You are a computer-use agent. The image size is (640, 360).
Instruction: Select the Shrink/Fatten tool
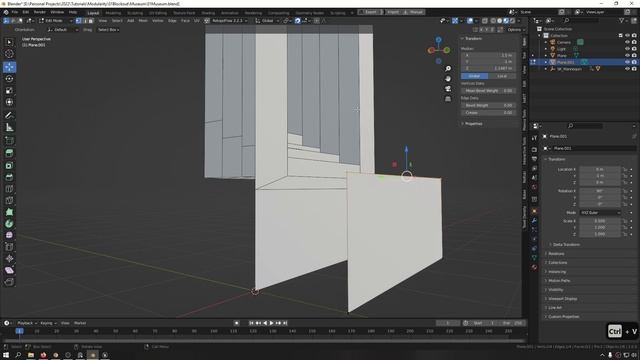pos(9,258)
